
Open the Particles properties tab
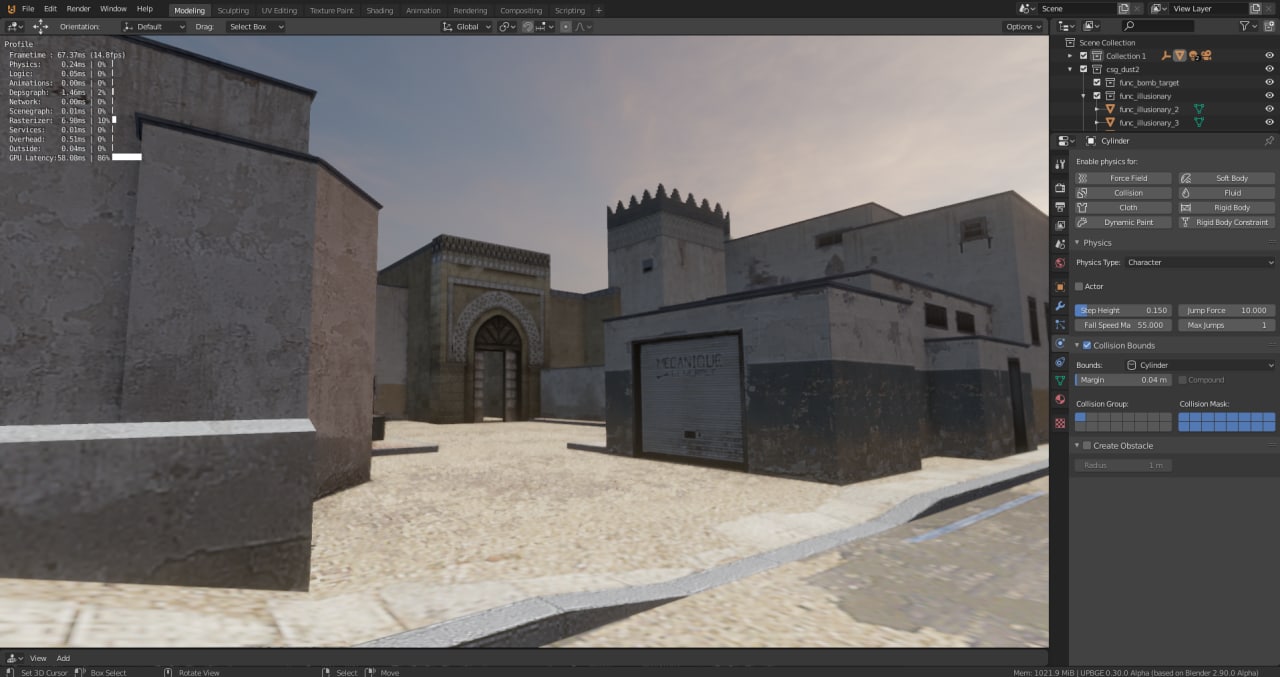[x=1060, y=325]
